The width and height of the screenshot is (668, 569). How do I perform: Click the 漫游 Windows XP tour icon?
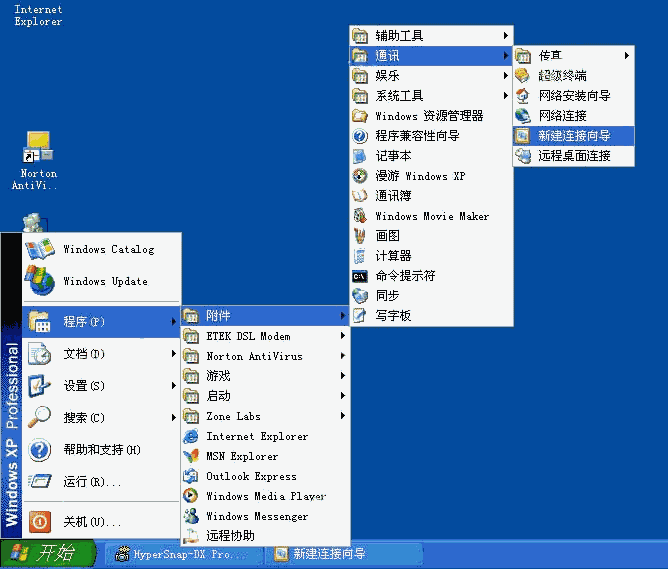[x=360, y=175]
